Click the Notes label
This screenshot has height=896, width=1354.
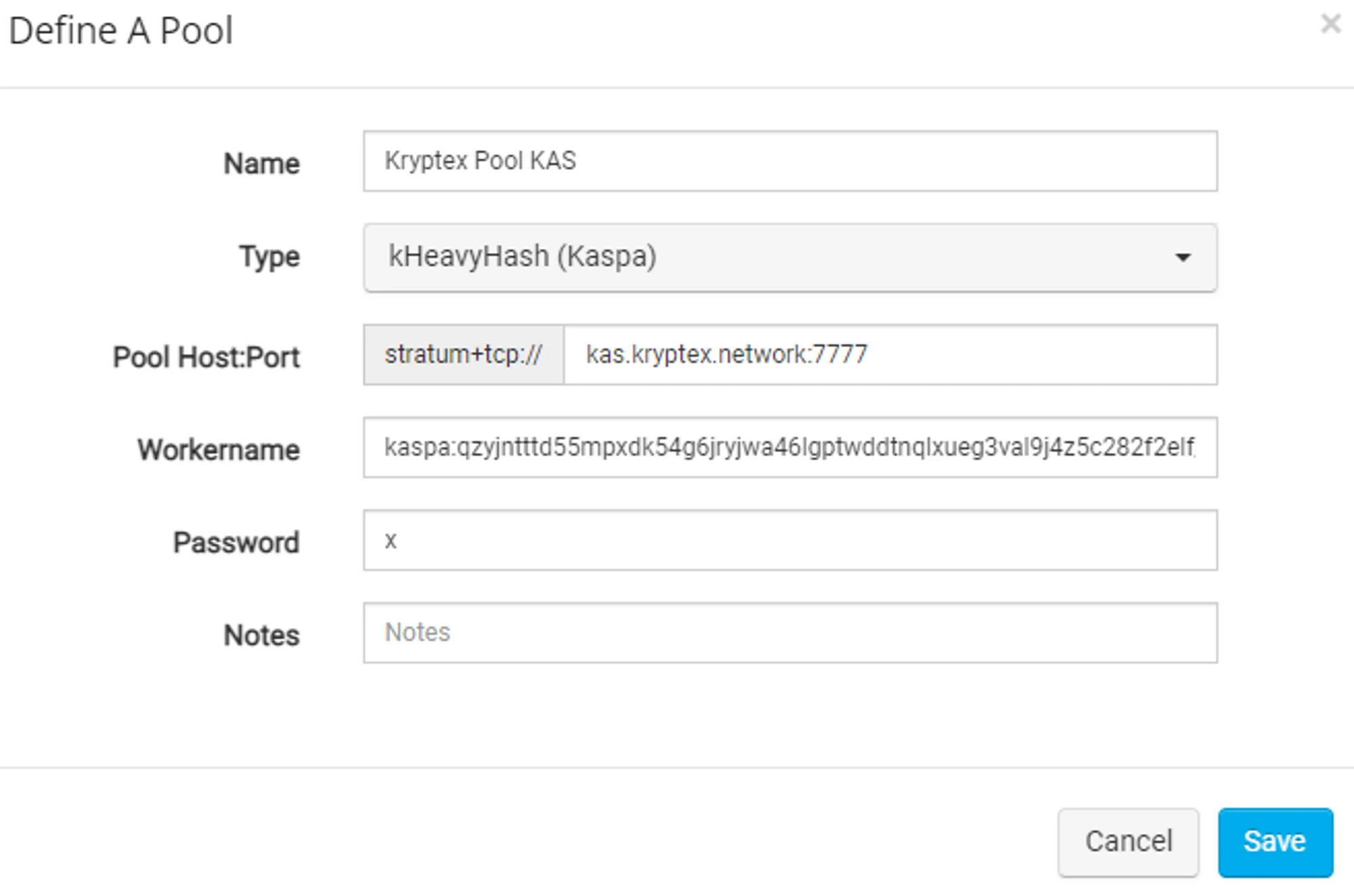pyautogui.click(x=261, y=635)
